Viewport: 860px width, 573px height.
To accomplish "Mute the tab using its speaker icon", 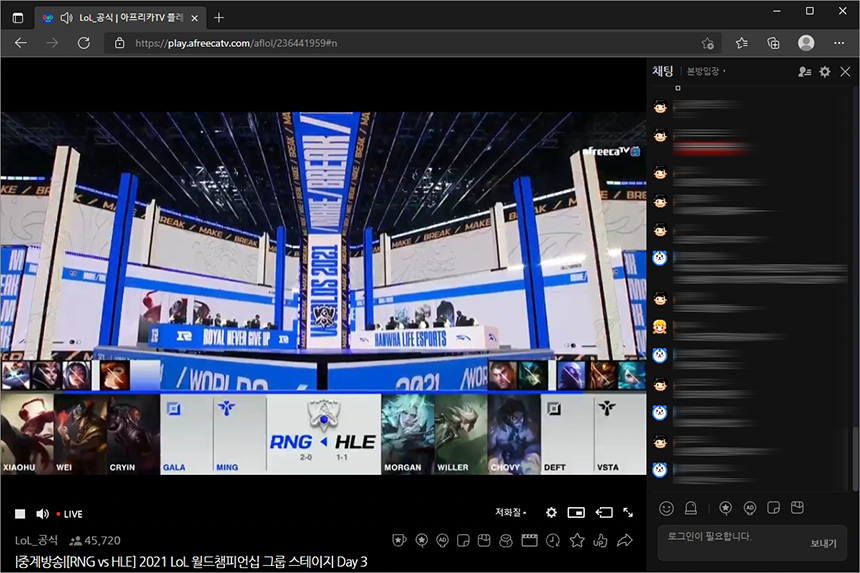I will (66, 18).
